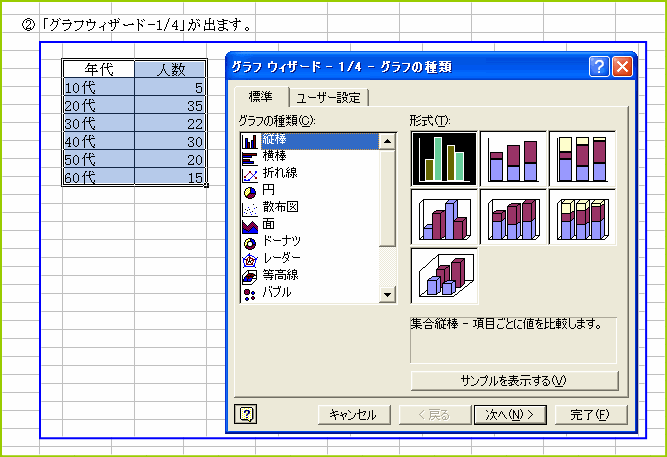
Task: Select the ドーナツ doughnut chart icon
Action: (250, 243)
